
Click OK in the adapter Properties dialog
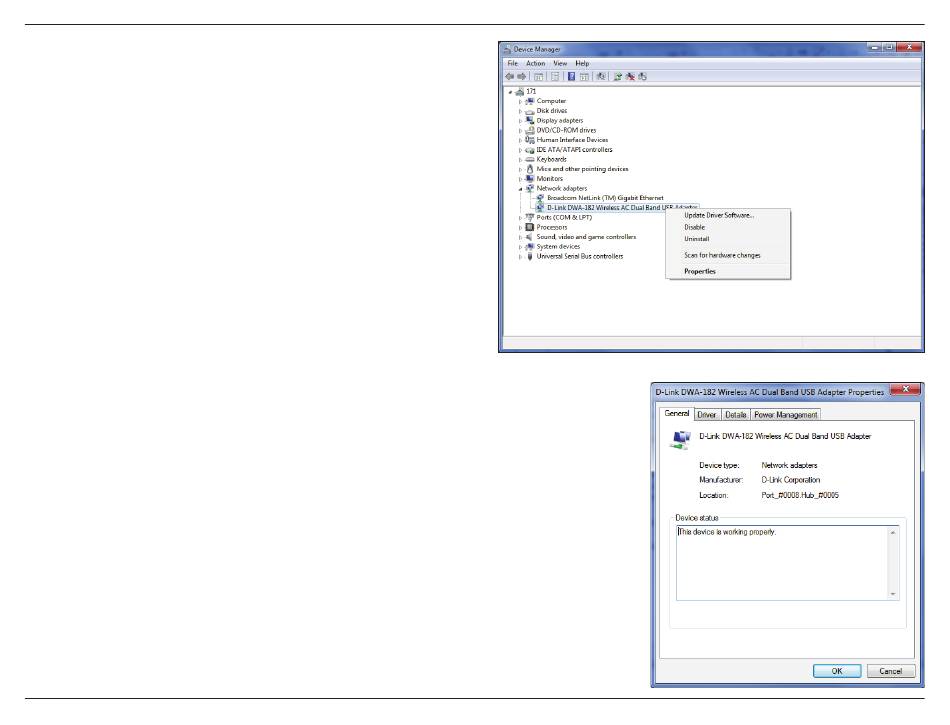pos(837,671)
